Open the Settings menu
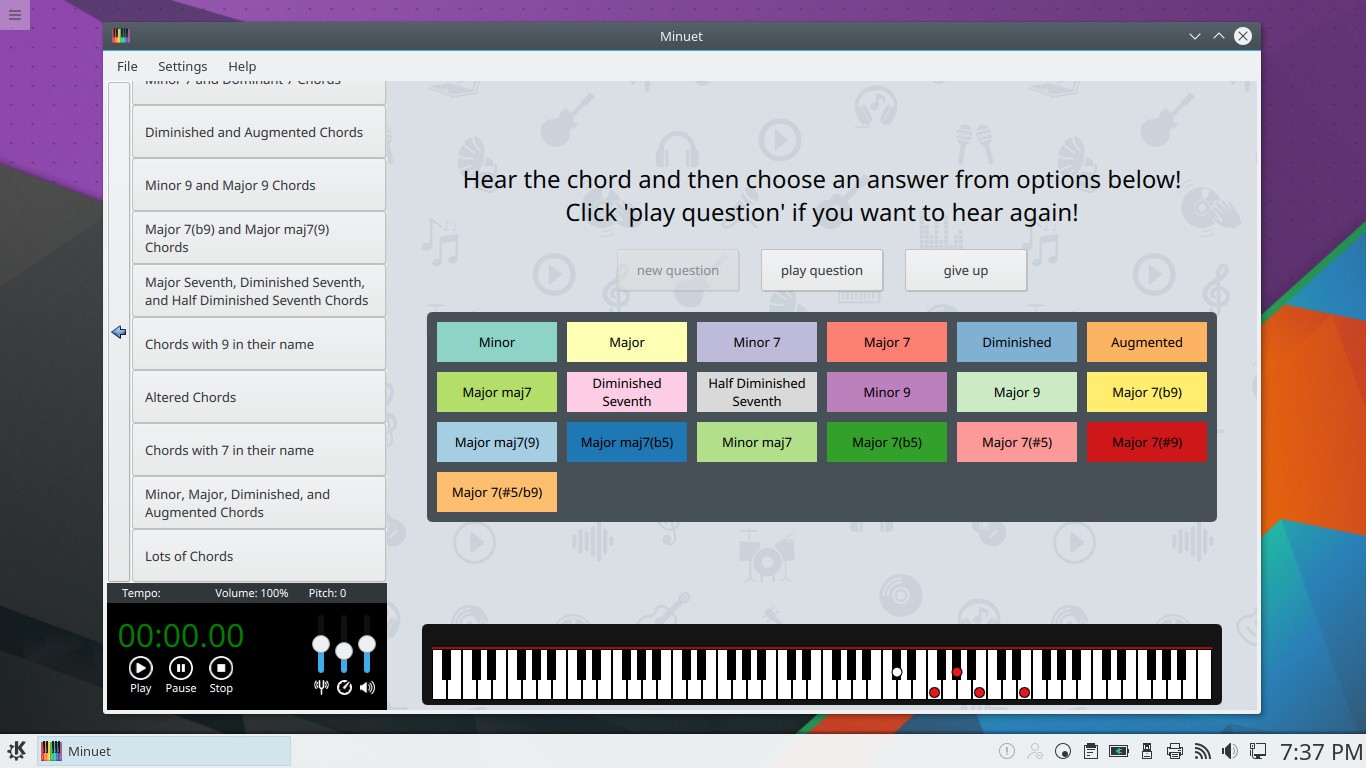The image size is (1366, 768). [182, 66]
